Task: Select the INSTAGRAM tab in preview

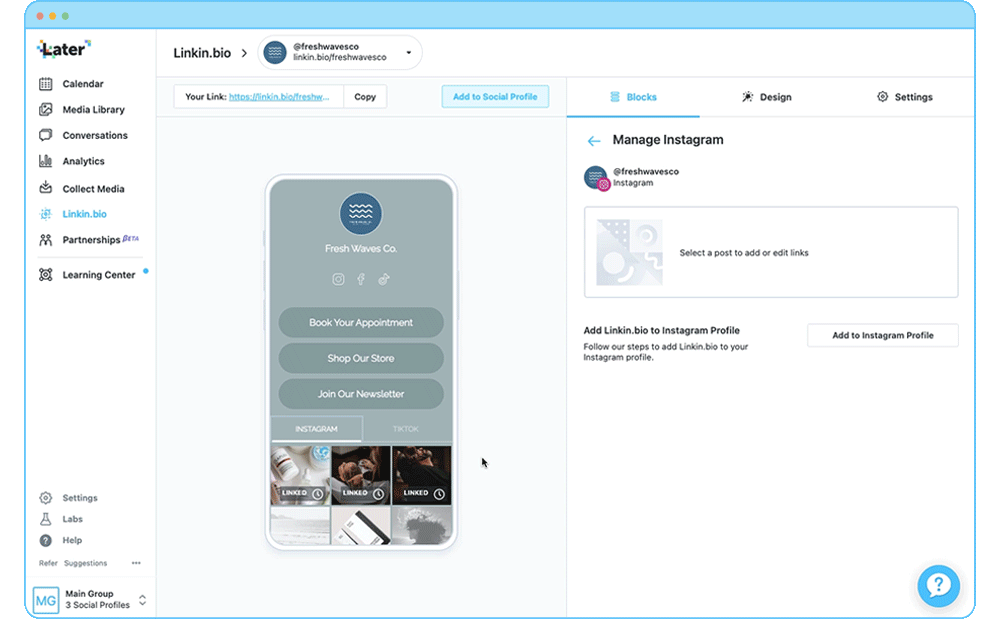Action: tap(316, 429)
